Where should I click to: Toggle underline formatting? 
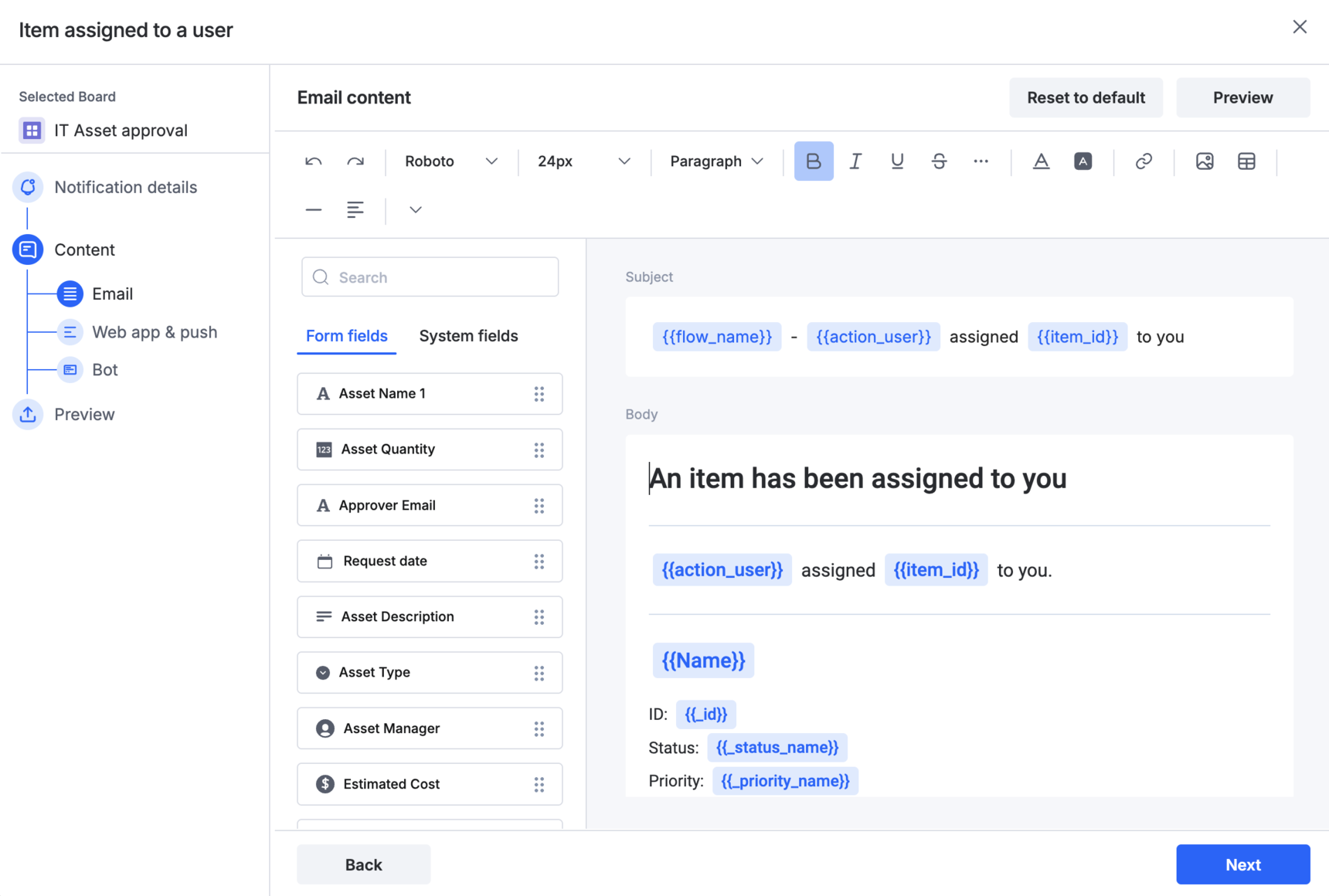pyautogui.click(x=897, y=161)
